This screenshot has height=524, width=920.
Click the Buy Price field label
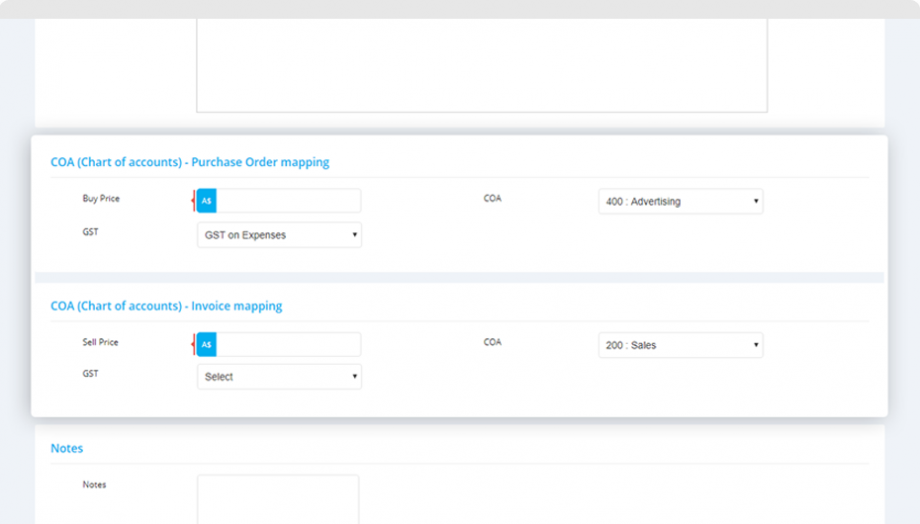point(101,199)
